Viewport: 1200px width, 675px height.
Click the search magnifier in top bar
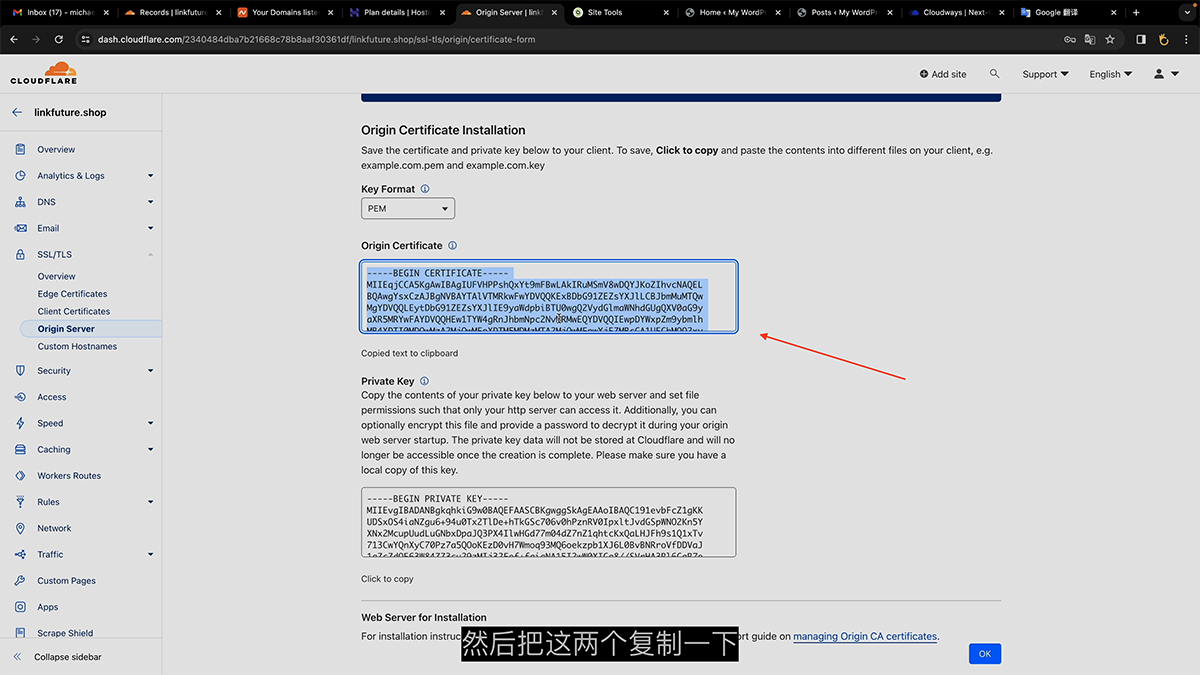[994, 74]
